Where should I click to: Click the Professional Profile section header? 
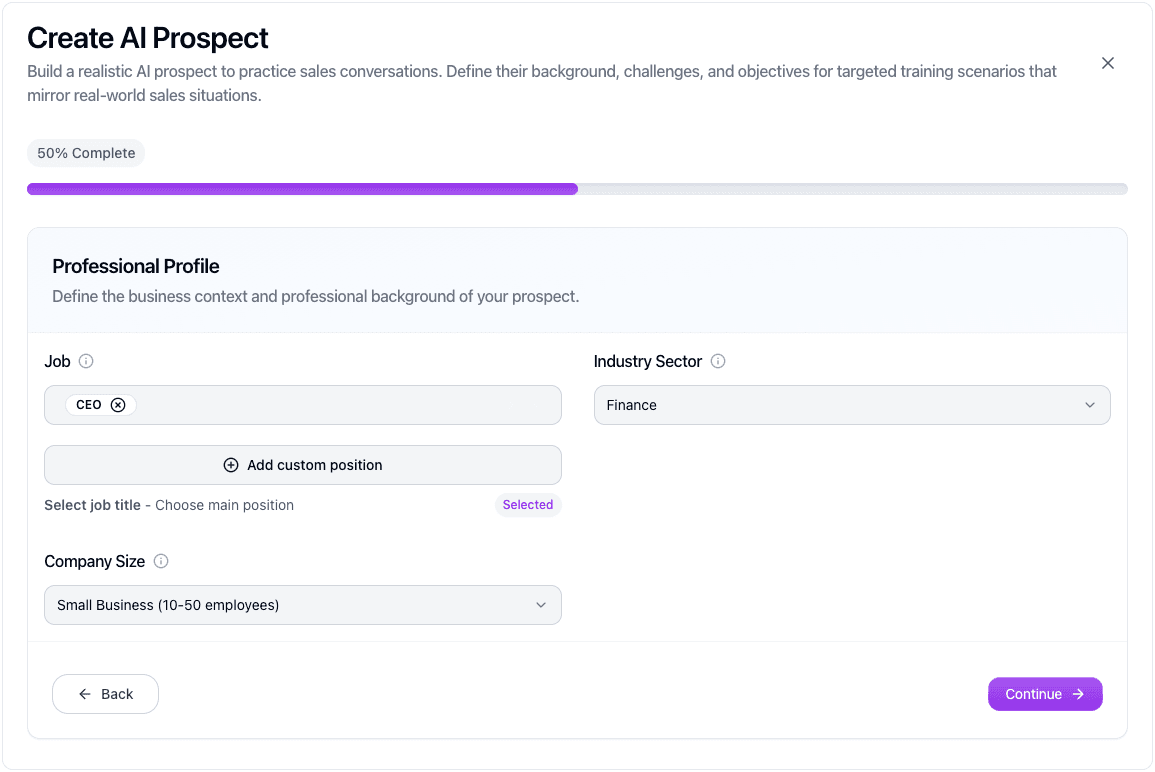pyautogui.click(x=135, y=266)
